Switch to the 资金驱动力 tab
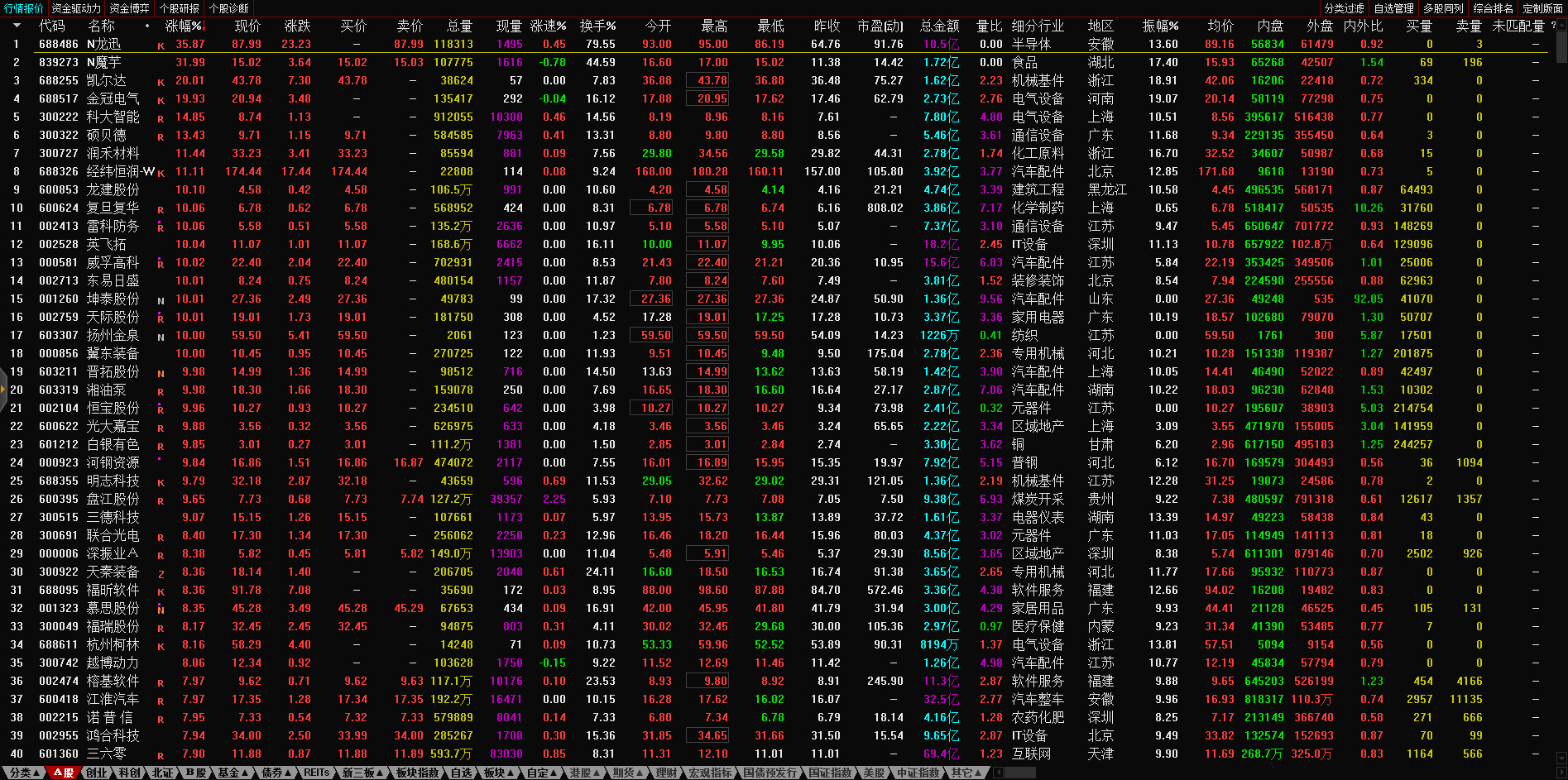Screen dimensions: 1568x780 (x=76, y=8)
